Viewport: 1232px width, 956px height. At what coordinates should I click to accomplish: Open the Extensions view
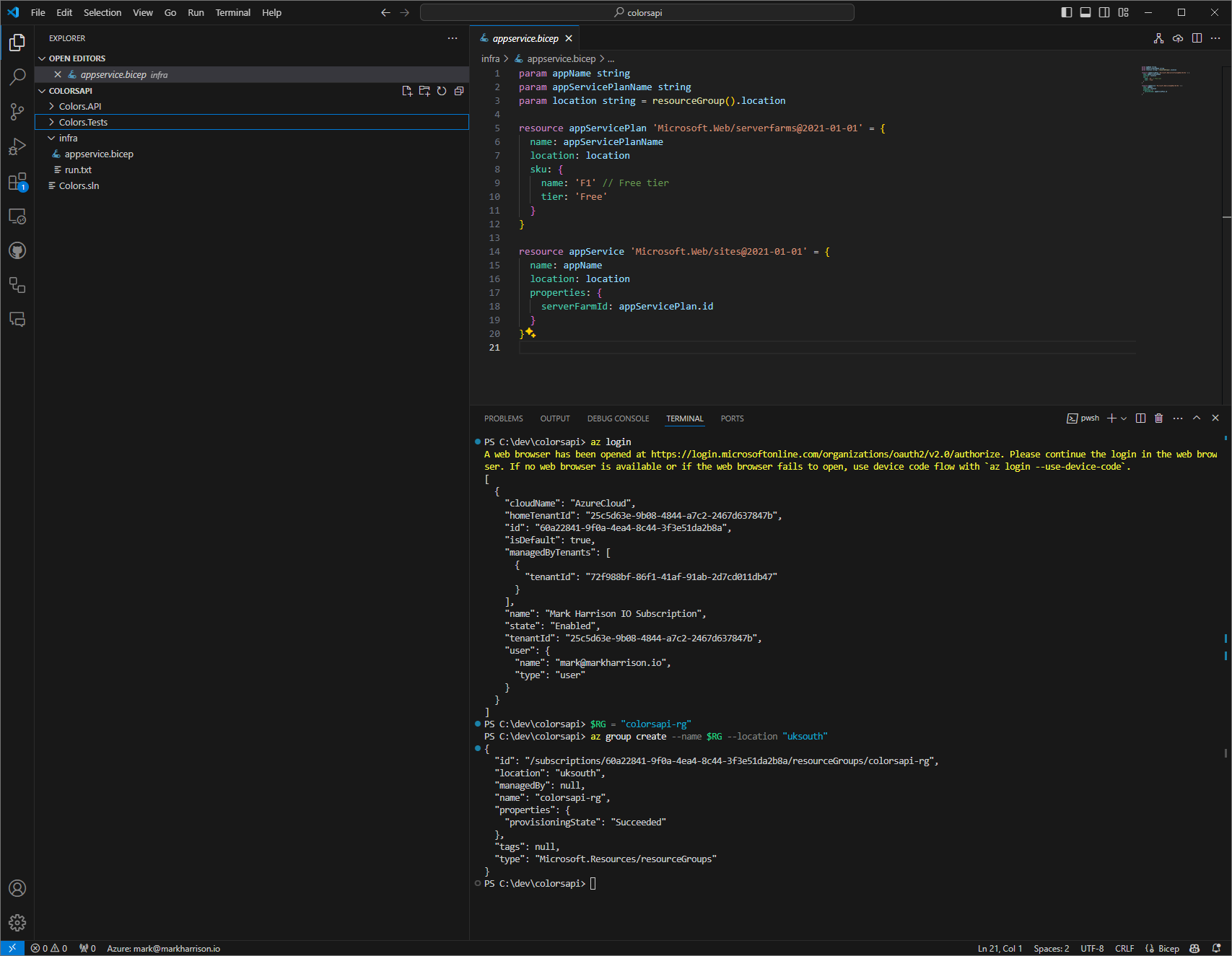pyautogui.click(x=17, y=182)
